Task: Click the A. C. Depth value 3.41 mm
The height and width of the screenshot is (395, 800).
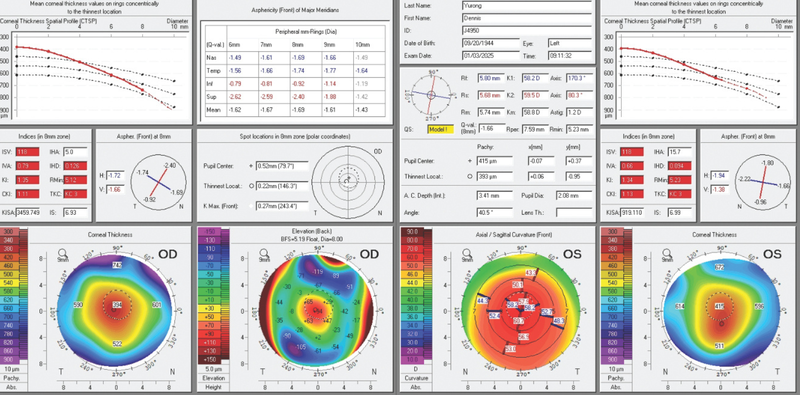Action: pyautogui.click(x=494, y=195)
